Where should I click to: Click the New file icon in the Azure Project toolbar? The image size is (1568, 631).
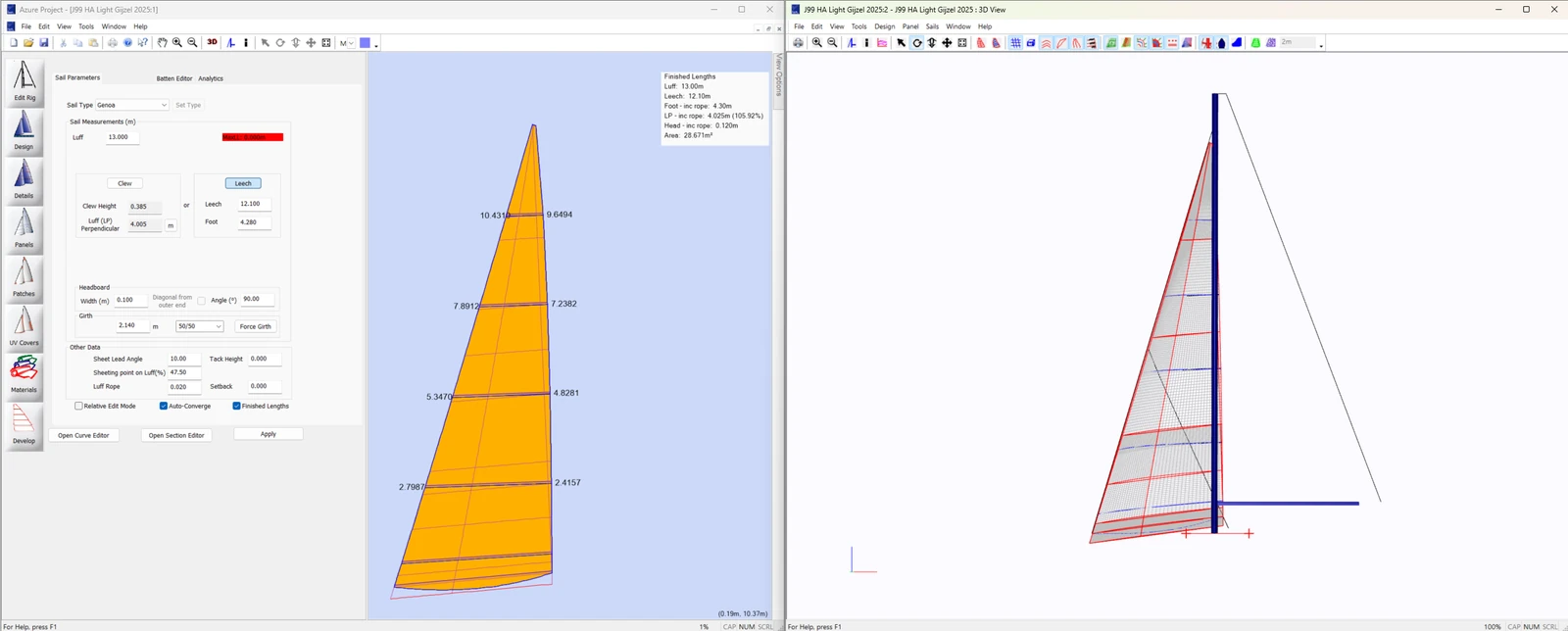click(x=14, y=43)
